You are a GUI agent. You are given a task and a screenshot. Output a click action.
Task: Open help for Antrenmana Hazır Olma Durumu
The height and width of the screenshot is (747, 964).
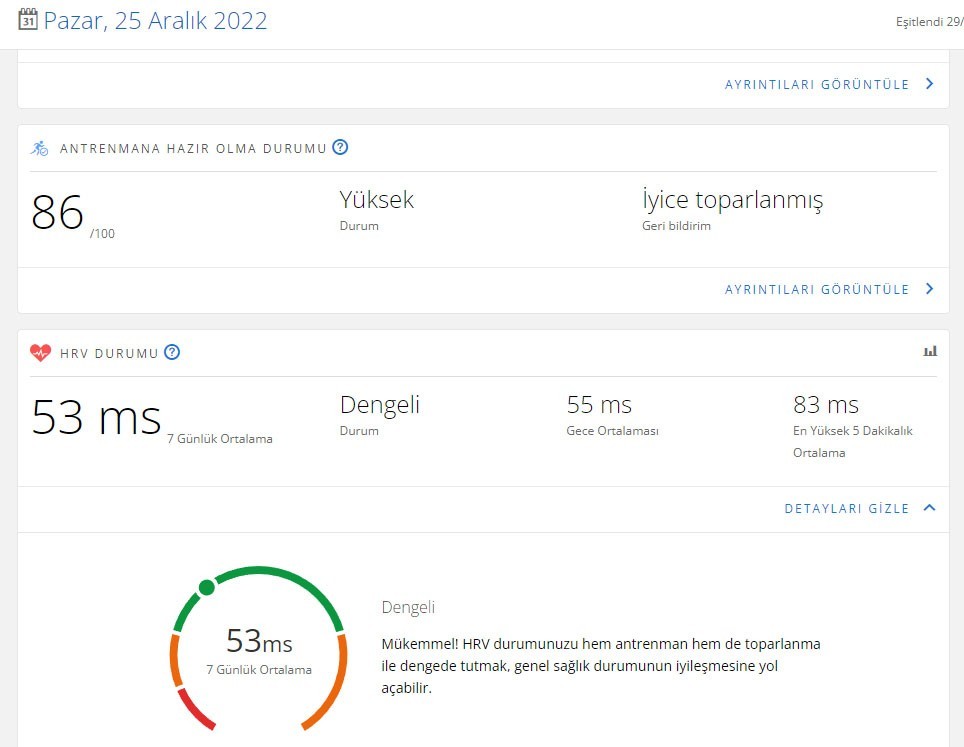340,148
